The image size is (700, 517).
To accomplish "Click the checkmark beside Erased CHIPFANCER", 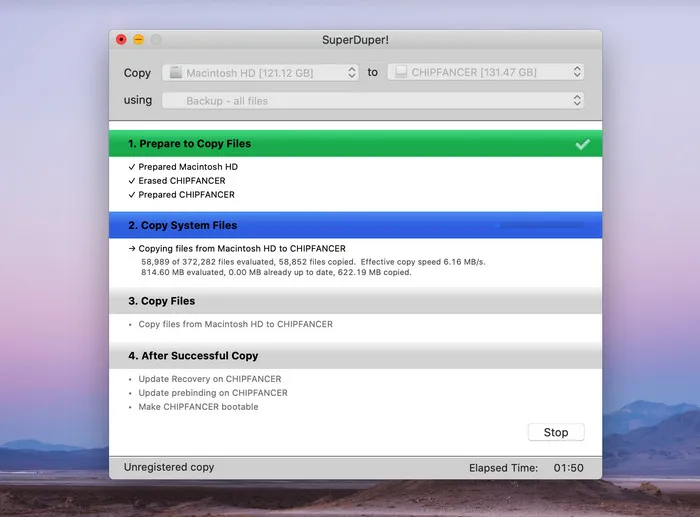I will [132, 181].
